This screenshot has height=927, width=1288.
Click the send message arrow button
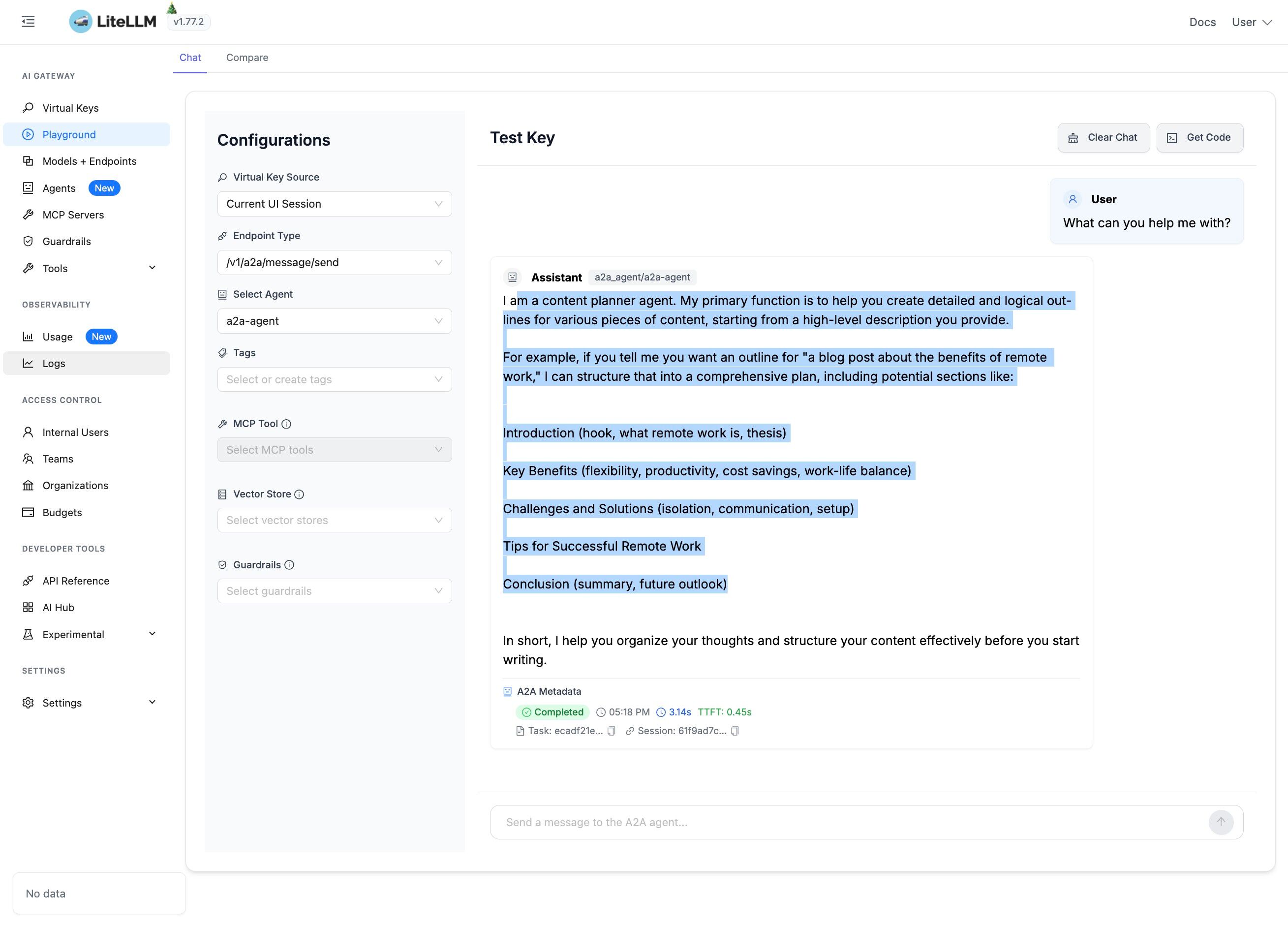coord(1221,822)
